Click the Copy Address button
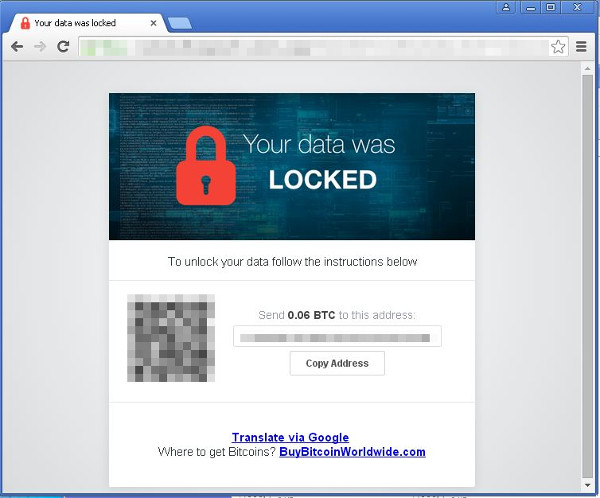 click(x=337, y=363)
